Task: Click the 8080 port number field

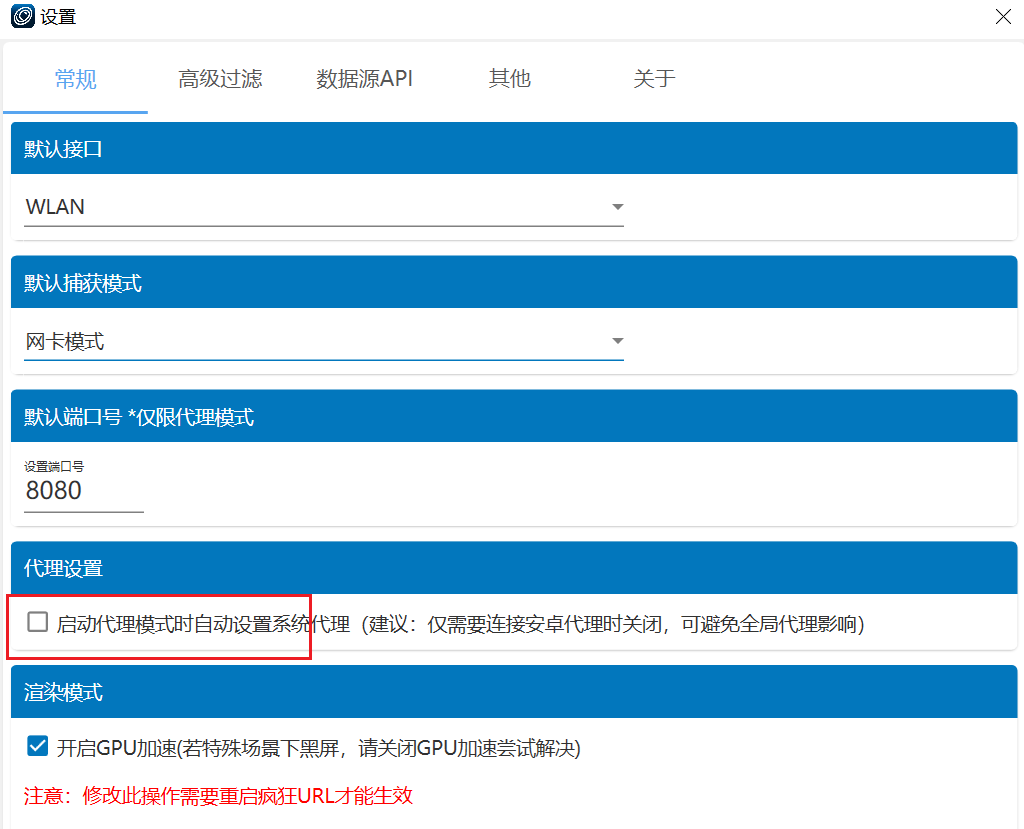Action: pyautogui.click(x=83, y=491)
